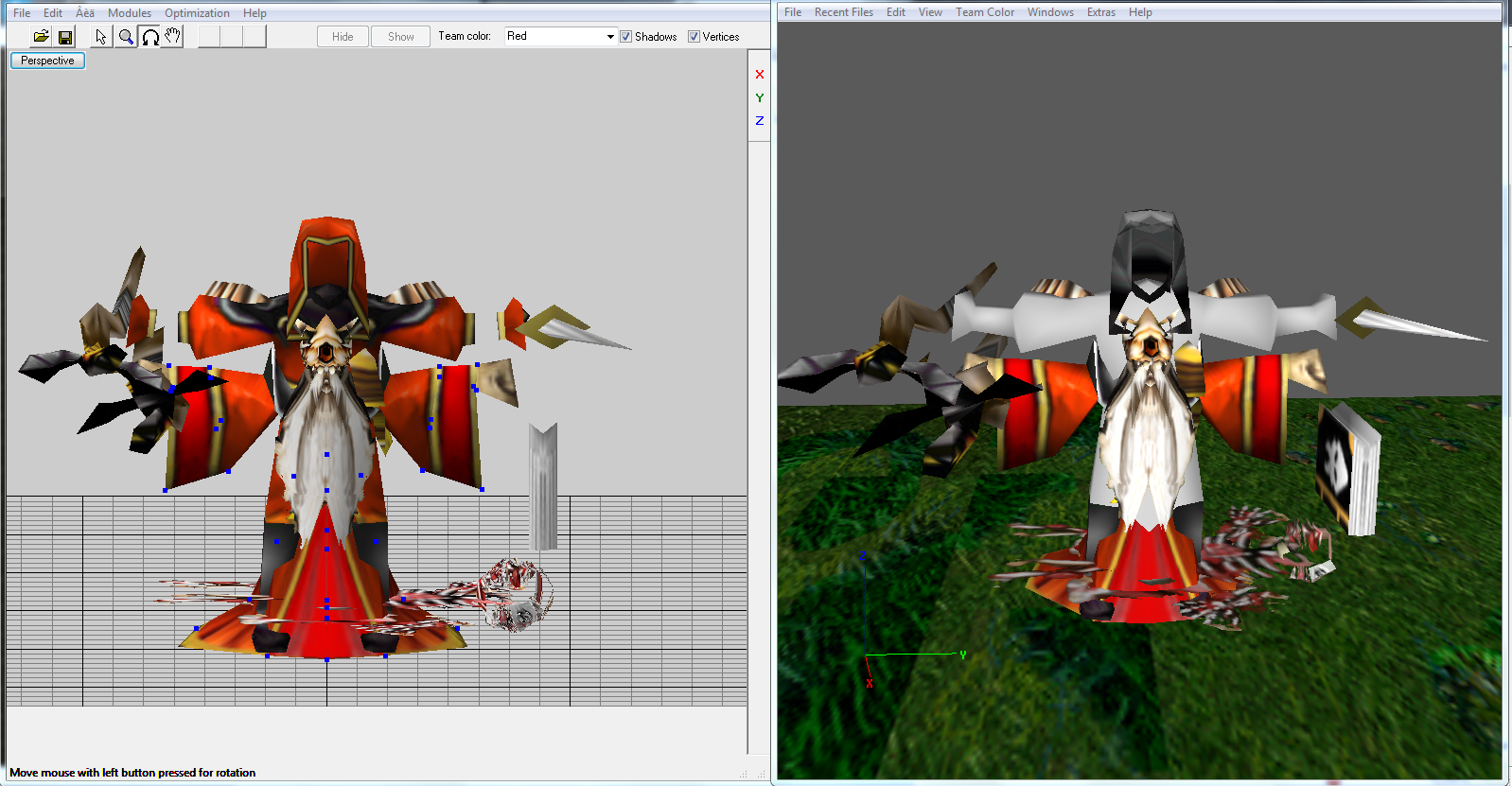This screenshot has width=1512, height=786.
Task: Click the Save floppy disk icon
Action: (x=65, y=37)
